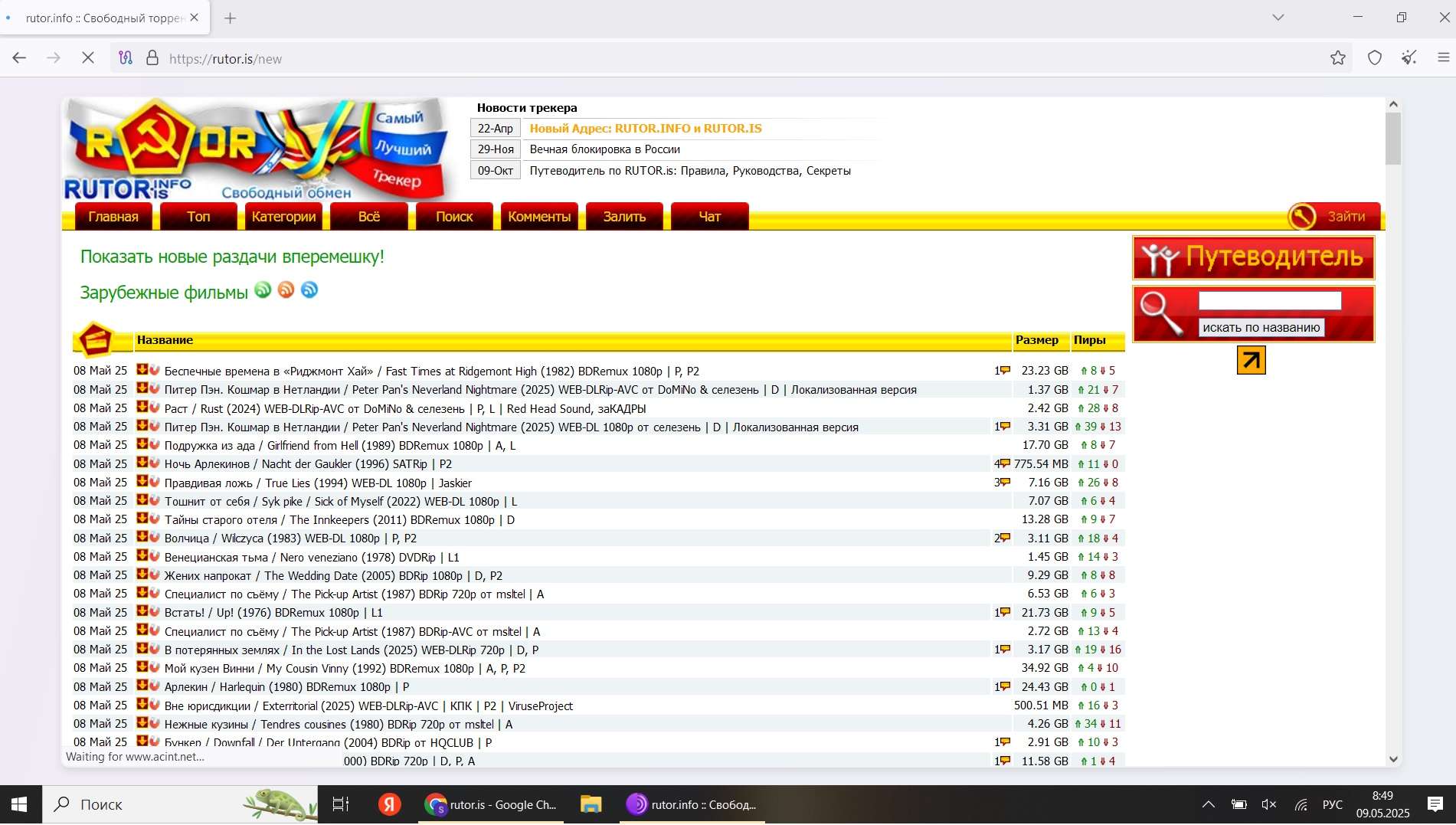
Task: Open Yandex browser from the taskbar
Action: click(x=389, y=804)
